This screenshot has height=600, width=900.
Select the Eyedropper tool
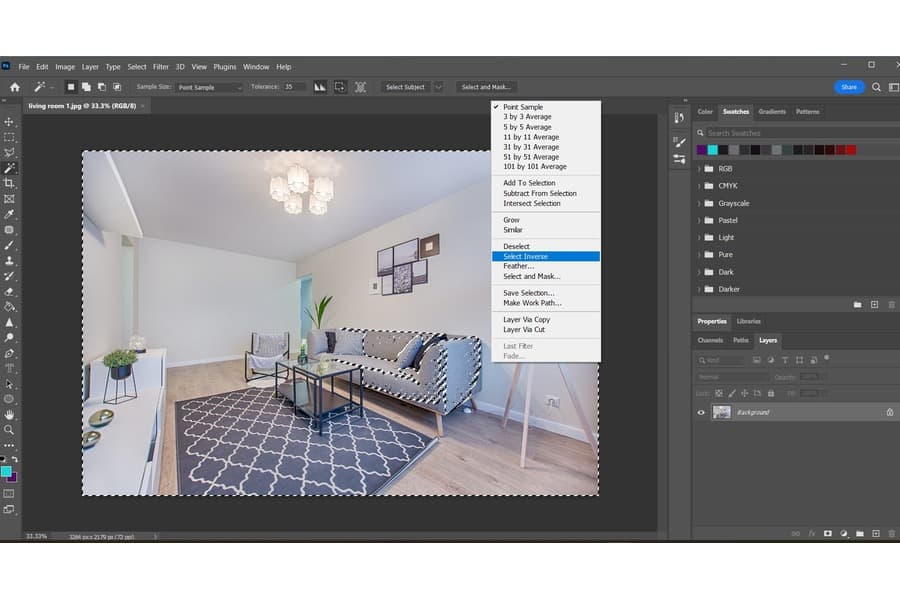[x=9, y=214]
